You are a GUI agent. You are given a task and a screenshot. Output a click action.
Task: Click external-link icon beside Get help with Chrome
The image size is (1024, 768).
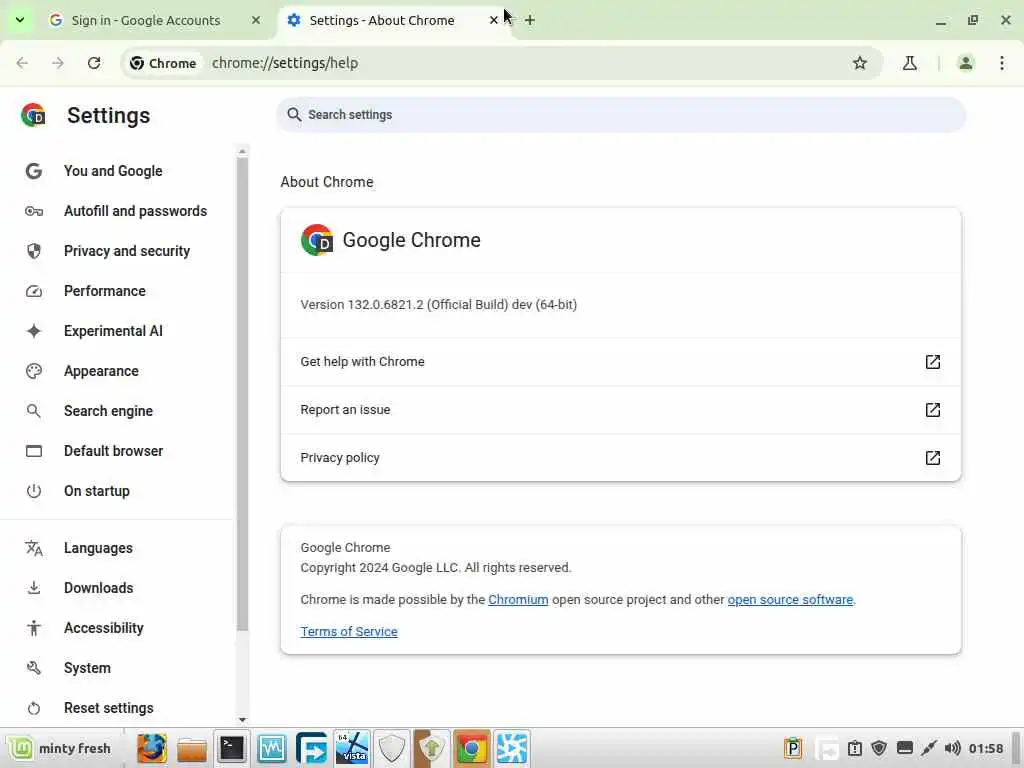[x=933, y=362]
